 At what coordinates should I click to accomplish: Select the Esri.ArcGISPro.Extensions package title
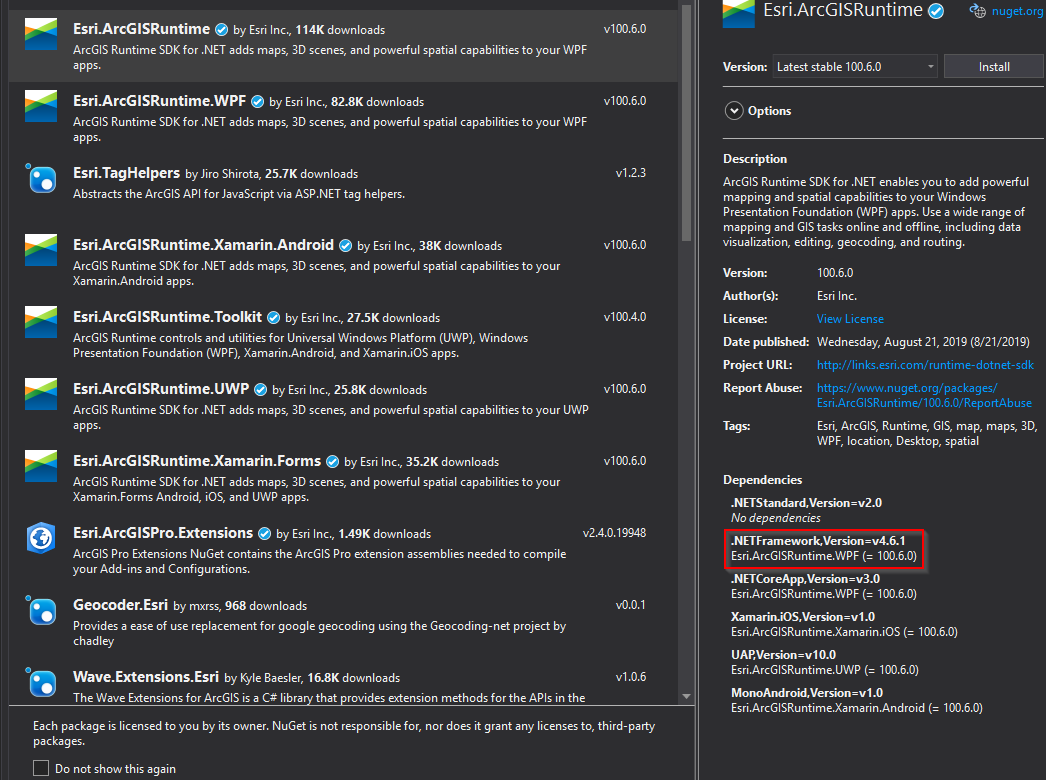coord(163,533)
